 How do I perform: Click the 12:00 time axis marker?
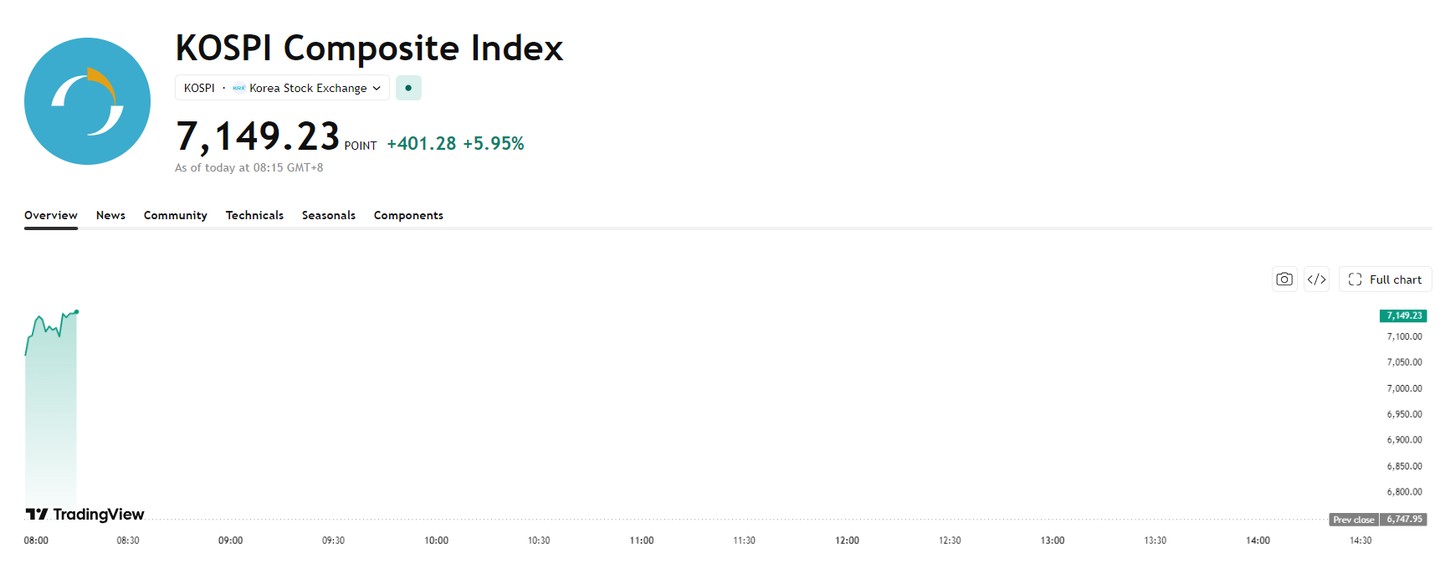click(x=847, y=540)
